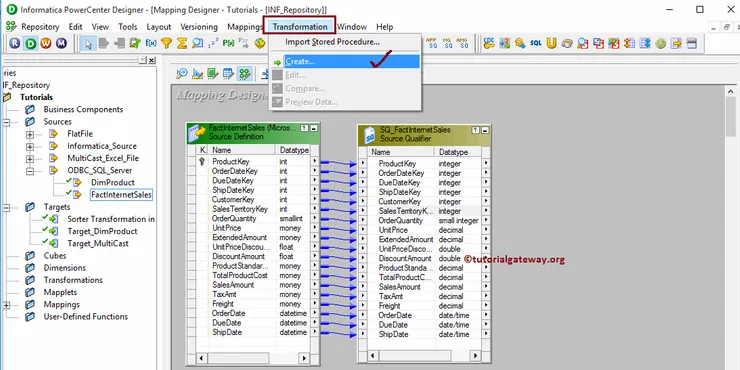Open the Layout menu
The width and height of the screenshot is (740, 370).
click(159, 27)
